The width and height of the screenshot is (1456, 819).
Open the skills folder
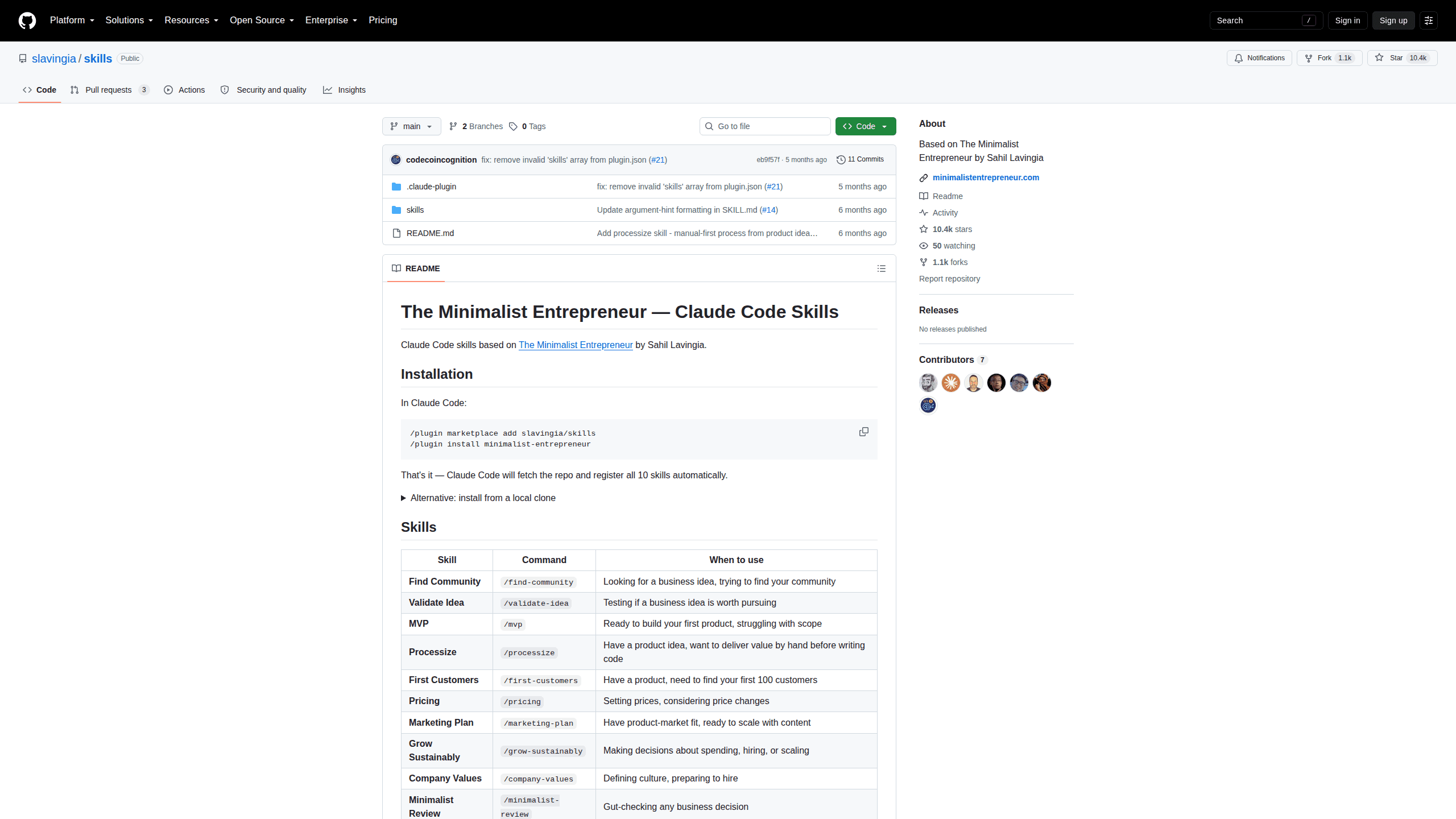(x=415, y=210)
